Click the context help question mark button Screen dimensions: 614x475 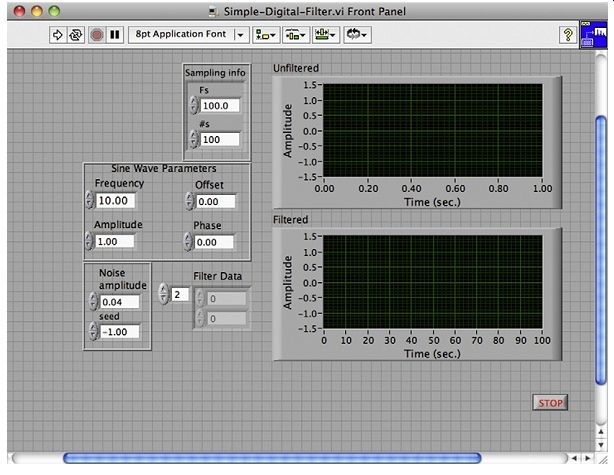coord(567,35)
